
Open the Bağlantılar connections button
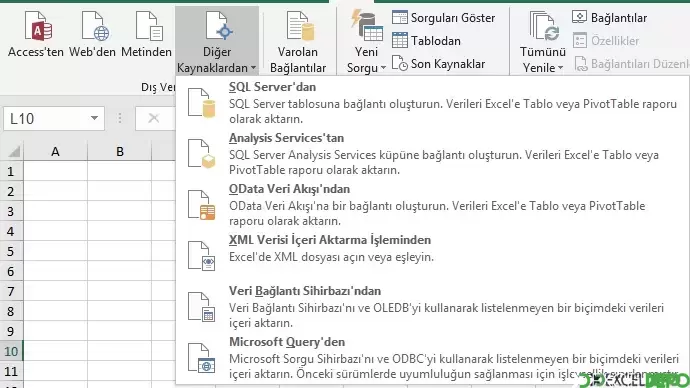(609, 18)
